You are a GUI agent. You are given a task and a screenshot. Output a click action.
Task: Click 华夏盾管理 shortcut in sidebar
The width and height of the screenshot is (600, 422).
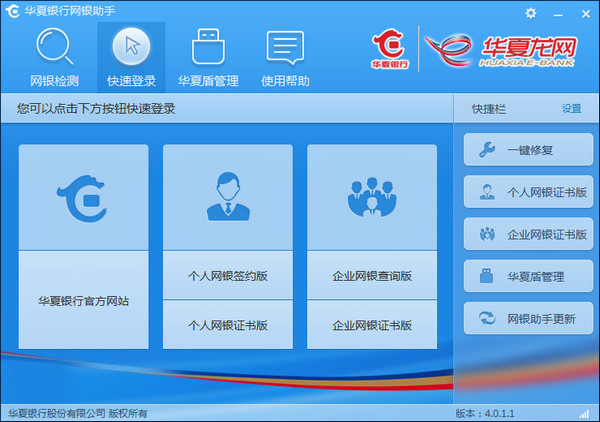(528, 276)
